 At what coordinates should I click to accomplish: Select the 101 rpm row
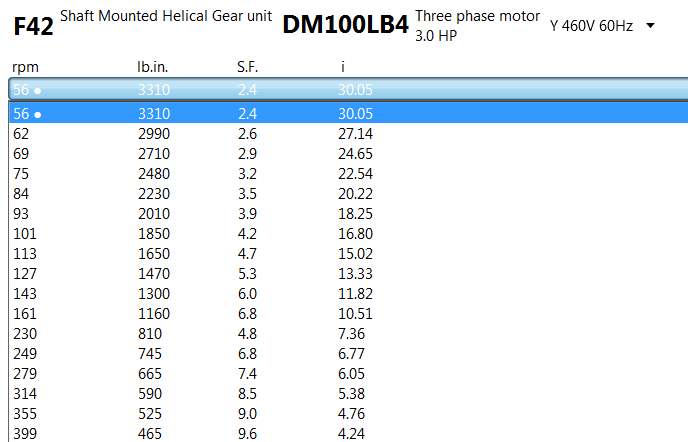[348, 234]
